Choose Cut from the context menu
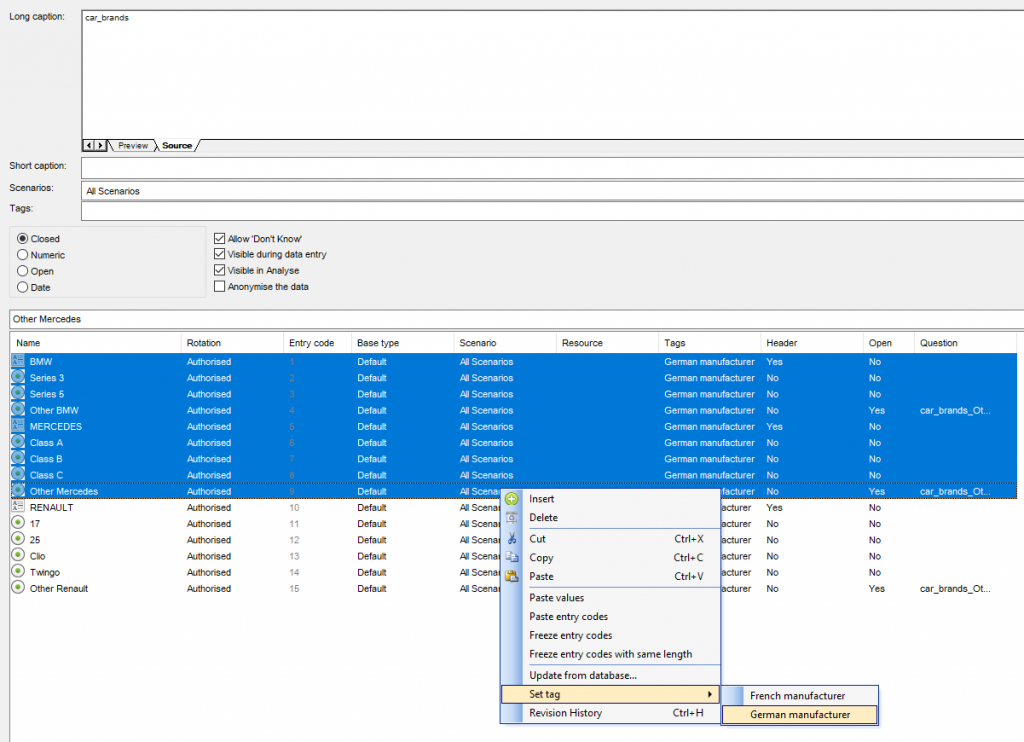Screen dimensions: 1024x742 point(611,539)
